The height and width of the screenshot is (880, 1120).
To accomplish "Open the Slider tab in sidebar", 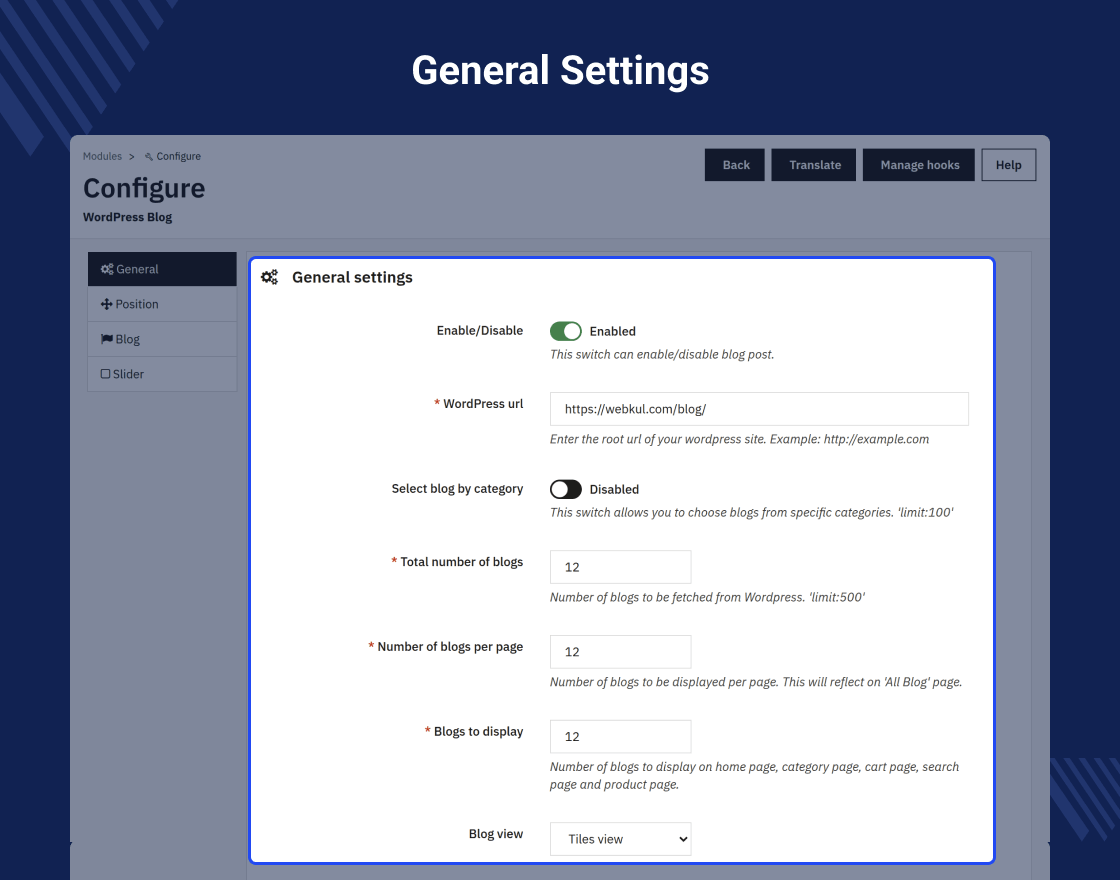I will (x=162, y=374).
